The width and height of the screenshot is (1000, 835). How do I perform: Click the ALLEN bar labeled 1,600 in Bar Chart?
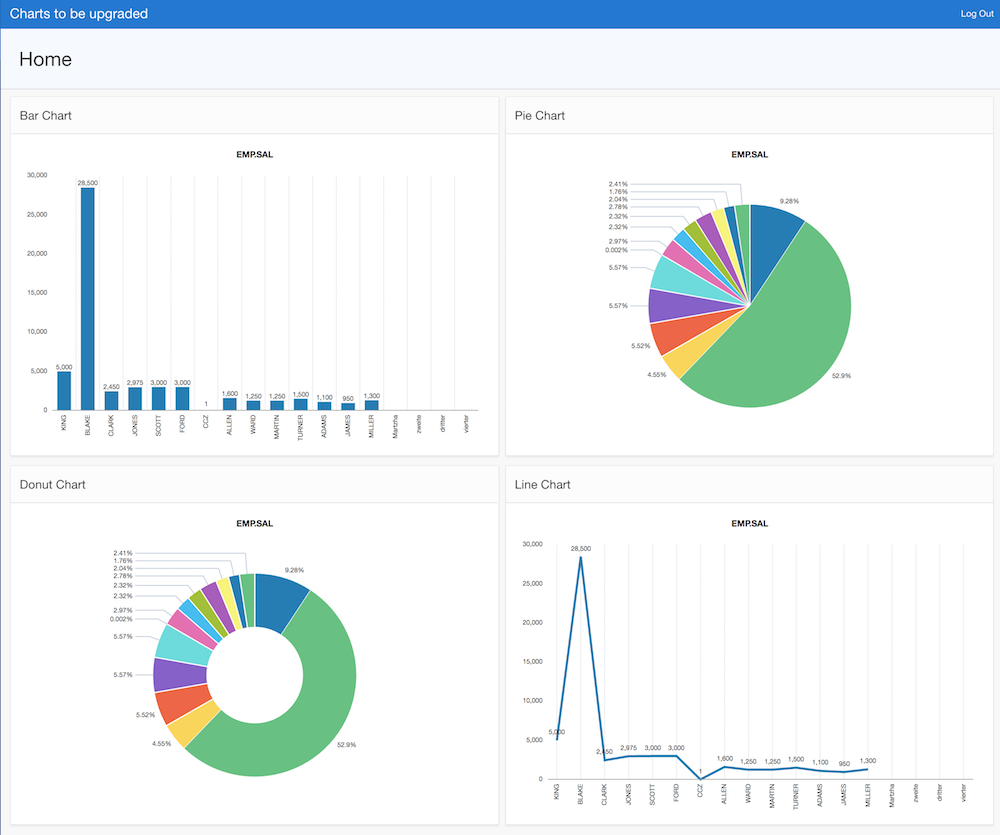point(229,404)
